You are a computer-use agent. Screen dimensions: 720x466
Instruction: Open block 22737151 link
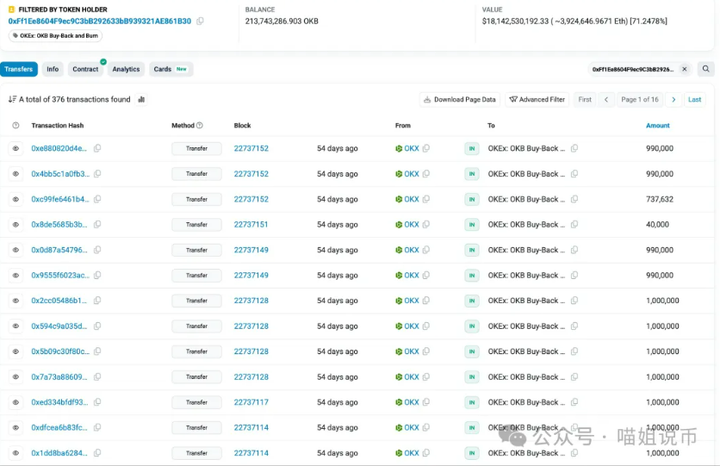pyautogui.click(x=251, y=225)
